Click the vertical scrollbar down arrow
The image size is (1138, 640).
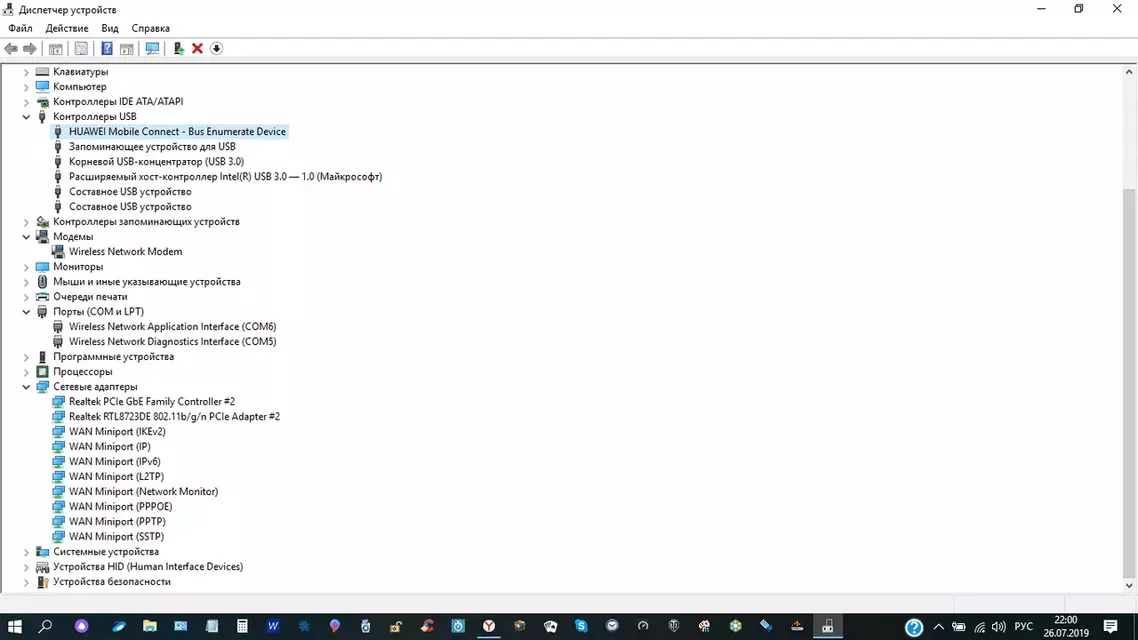point(1129,586)
